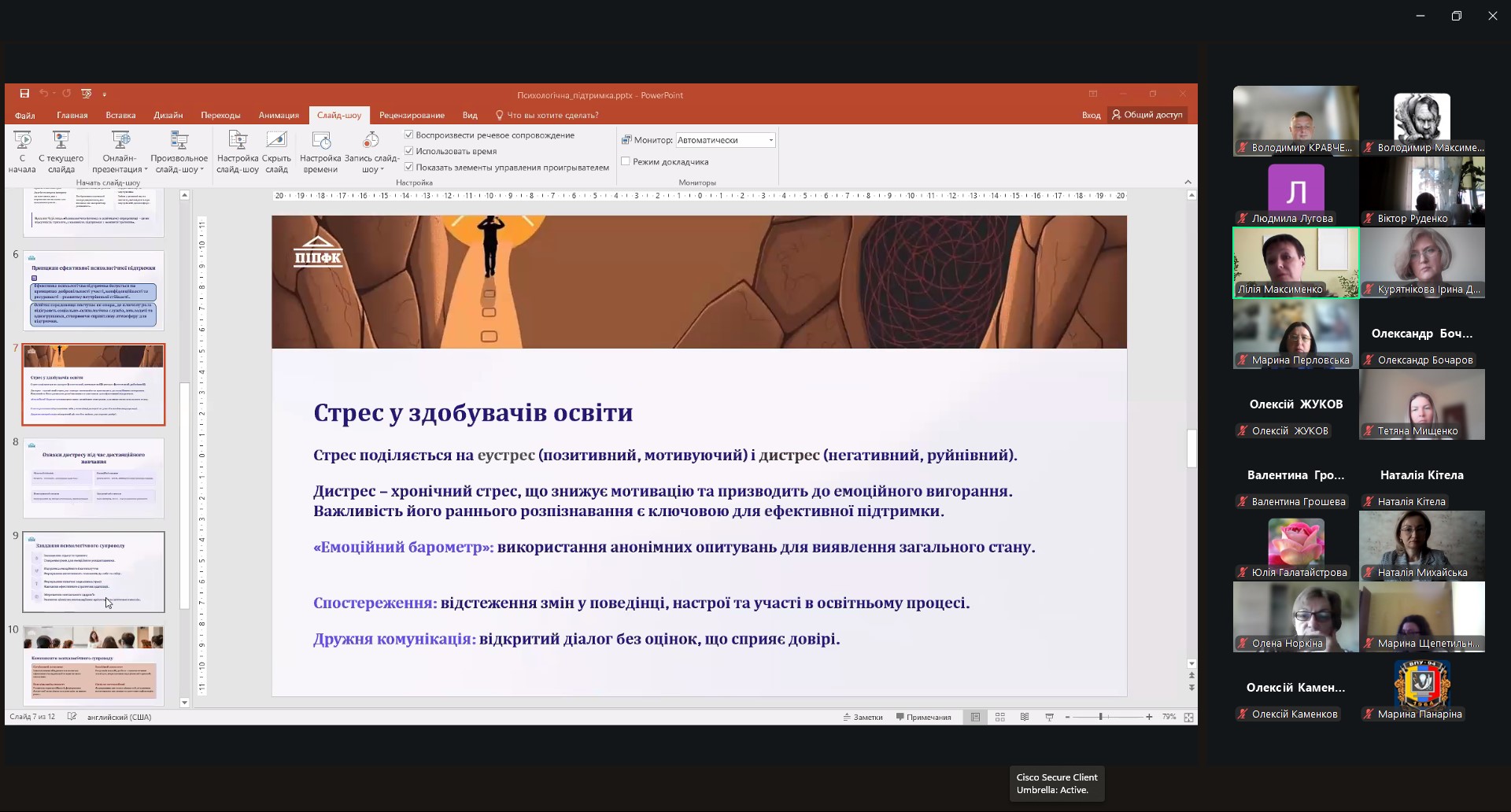Click 'Настройка времени' rehearse timings icon
This screenshot has height=812, width=1511.
[x=320, y=151]
